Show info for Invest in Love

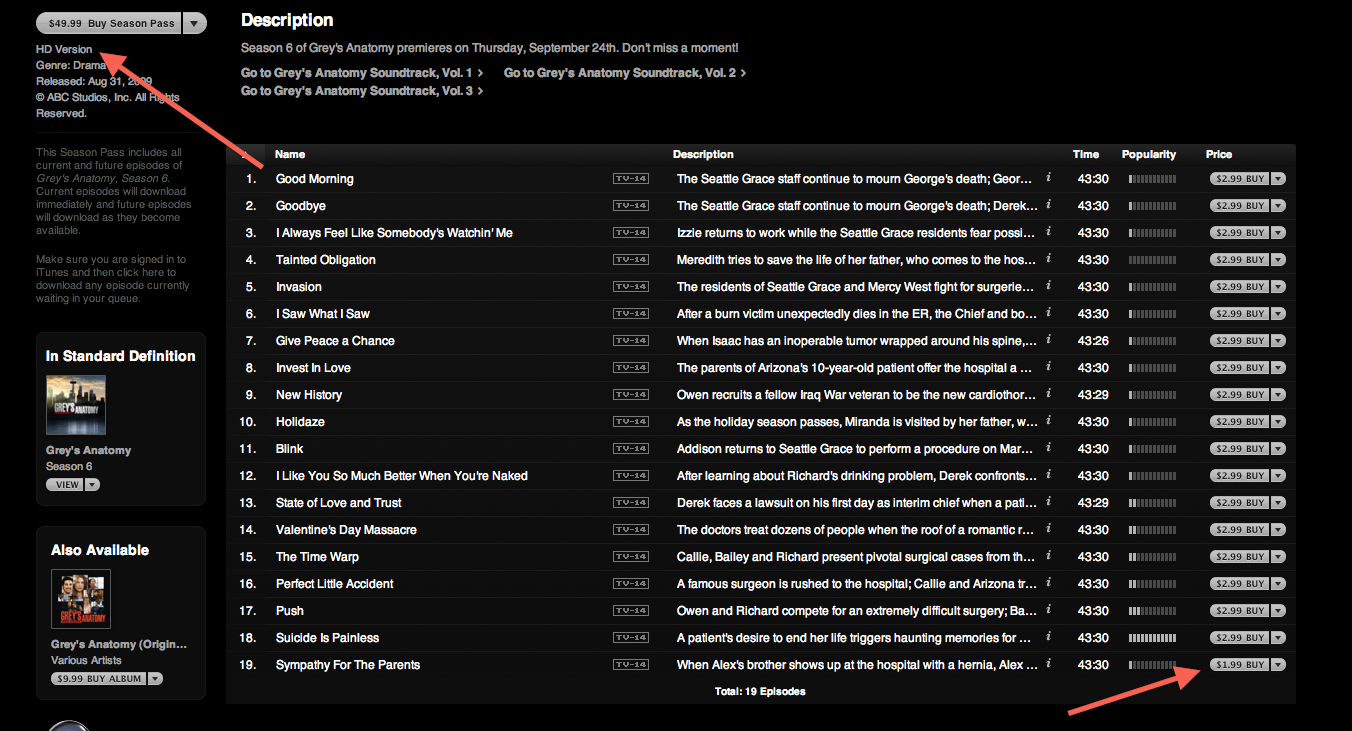pos(1048,367)
